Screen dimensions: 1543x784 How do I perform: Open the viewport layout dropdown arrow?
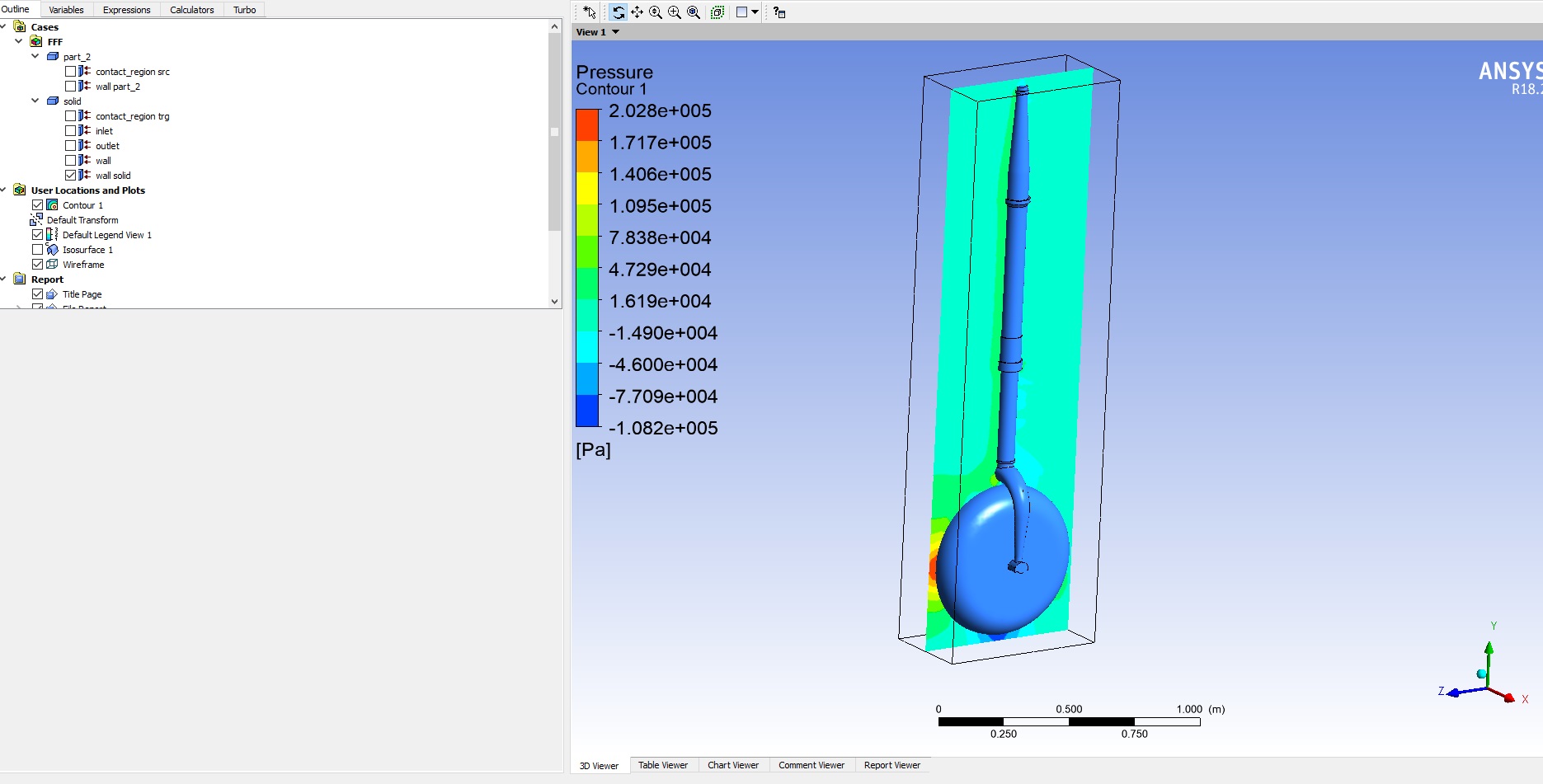[755, 12]
